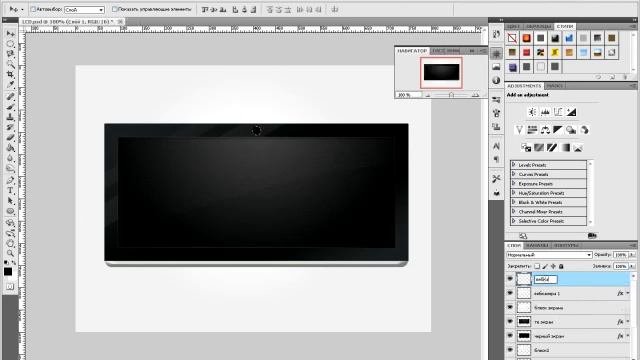Open fx effects arrow on вебкамера 1
Screen dimensions: 640x360
628,293
